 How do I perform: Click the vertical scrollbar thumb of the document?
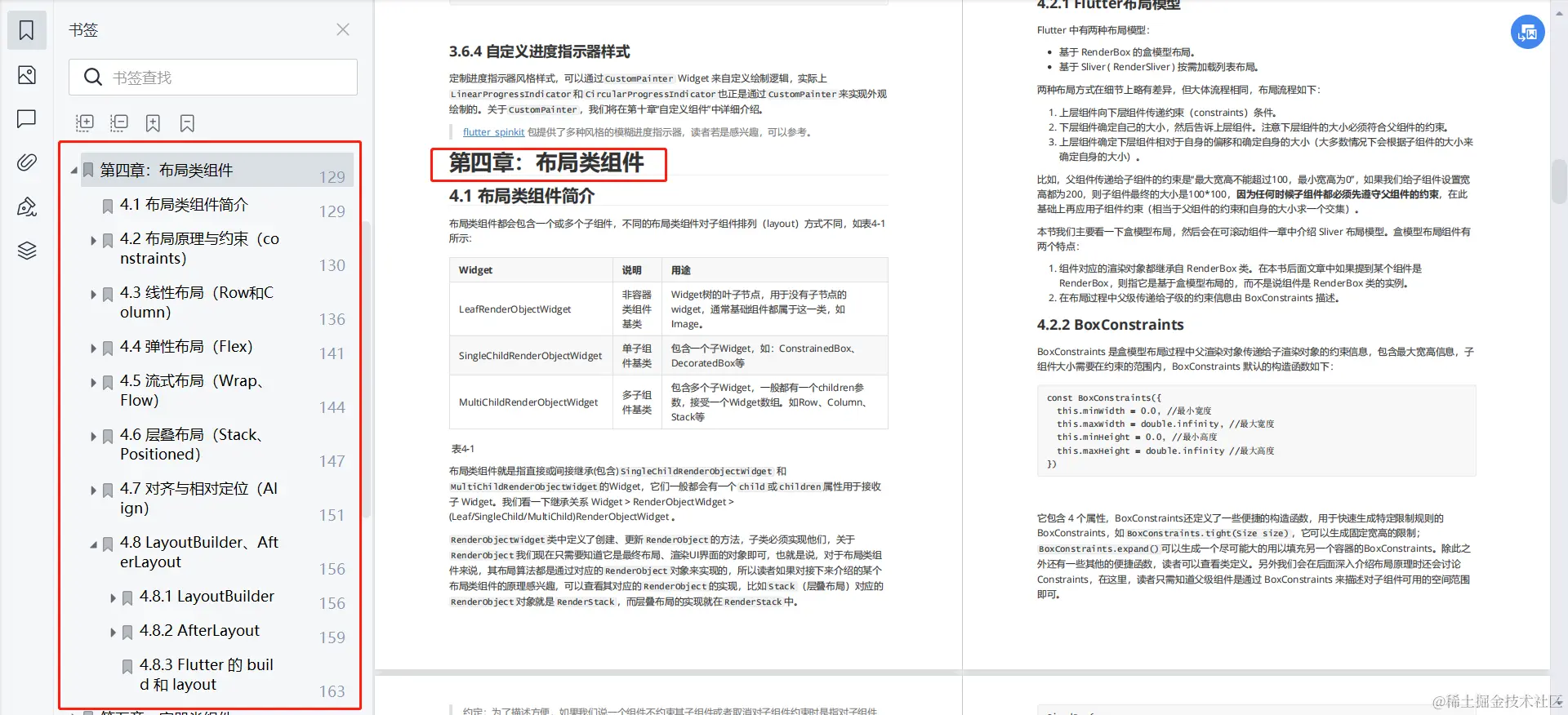[x=1558, y=181]
